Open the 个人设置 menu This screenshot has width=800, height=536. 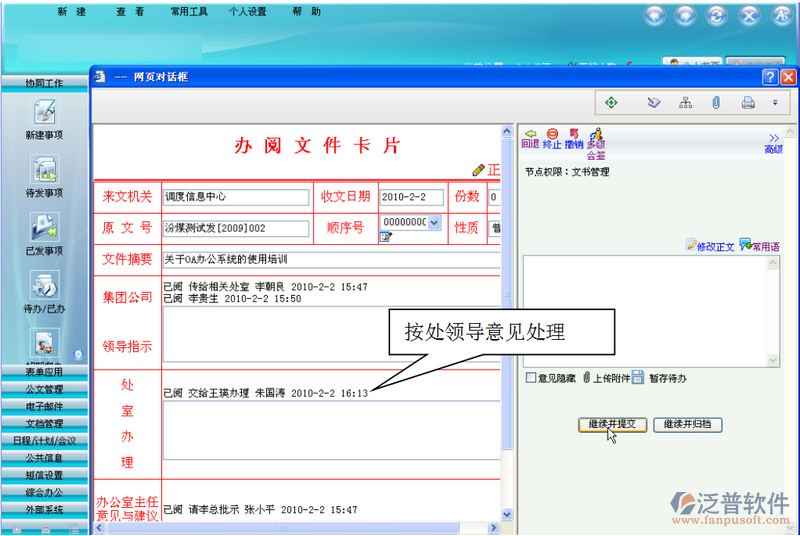247,12
